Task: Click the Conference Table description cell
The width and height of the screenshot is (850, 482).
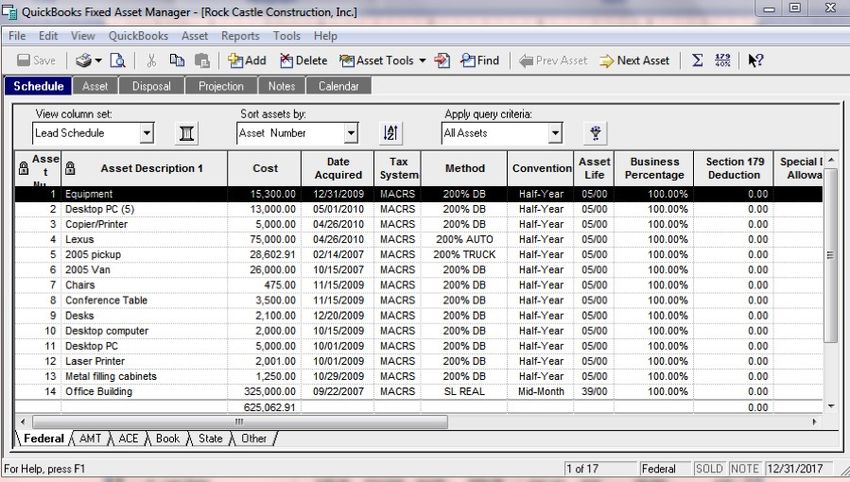Action: click(x=144, y=300)
